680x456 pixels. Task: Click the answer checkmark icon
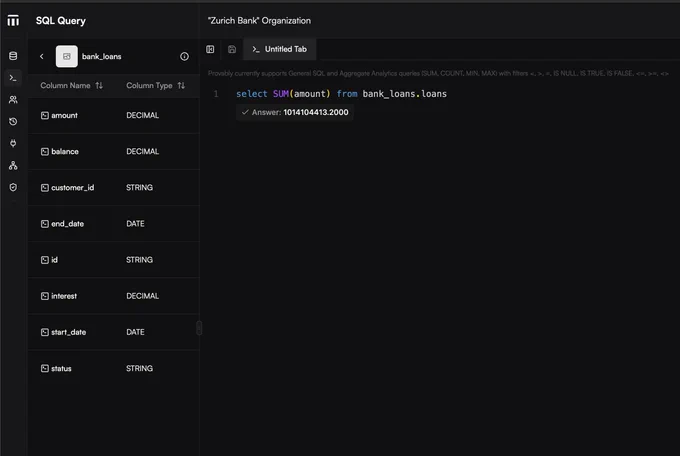point(245,112)
